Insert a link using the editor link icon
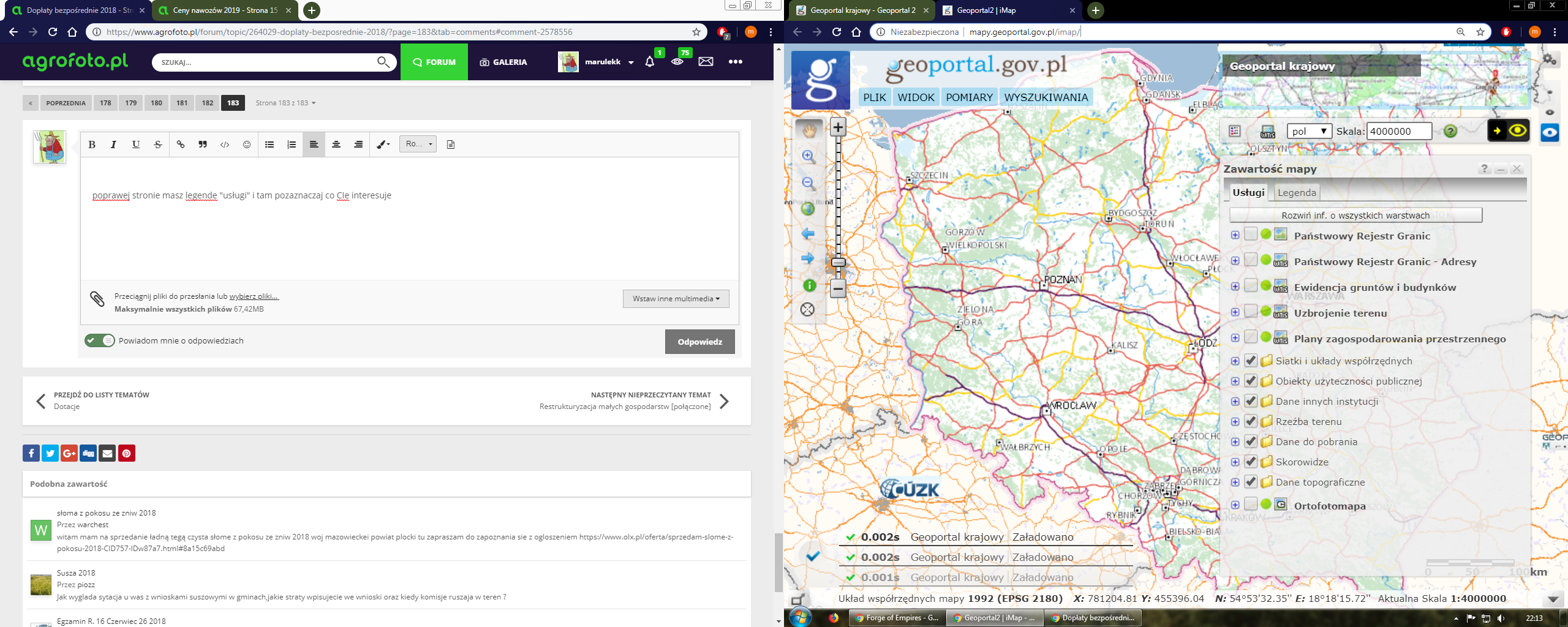The width and height of the screenshot is (1568, 627). pos(180,145)
